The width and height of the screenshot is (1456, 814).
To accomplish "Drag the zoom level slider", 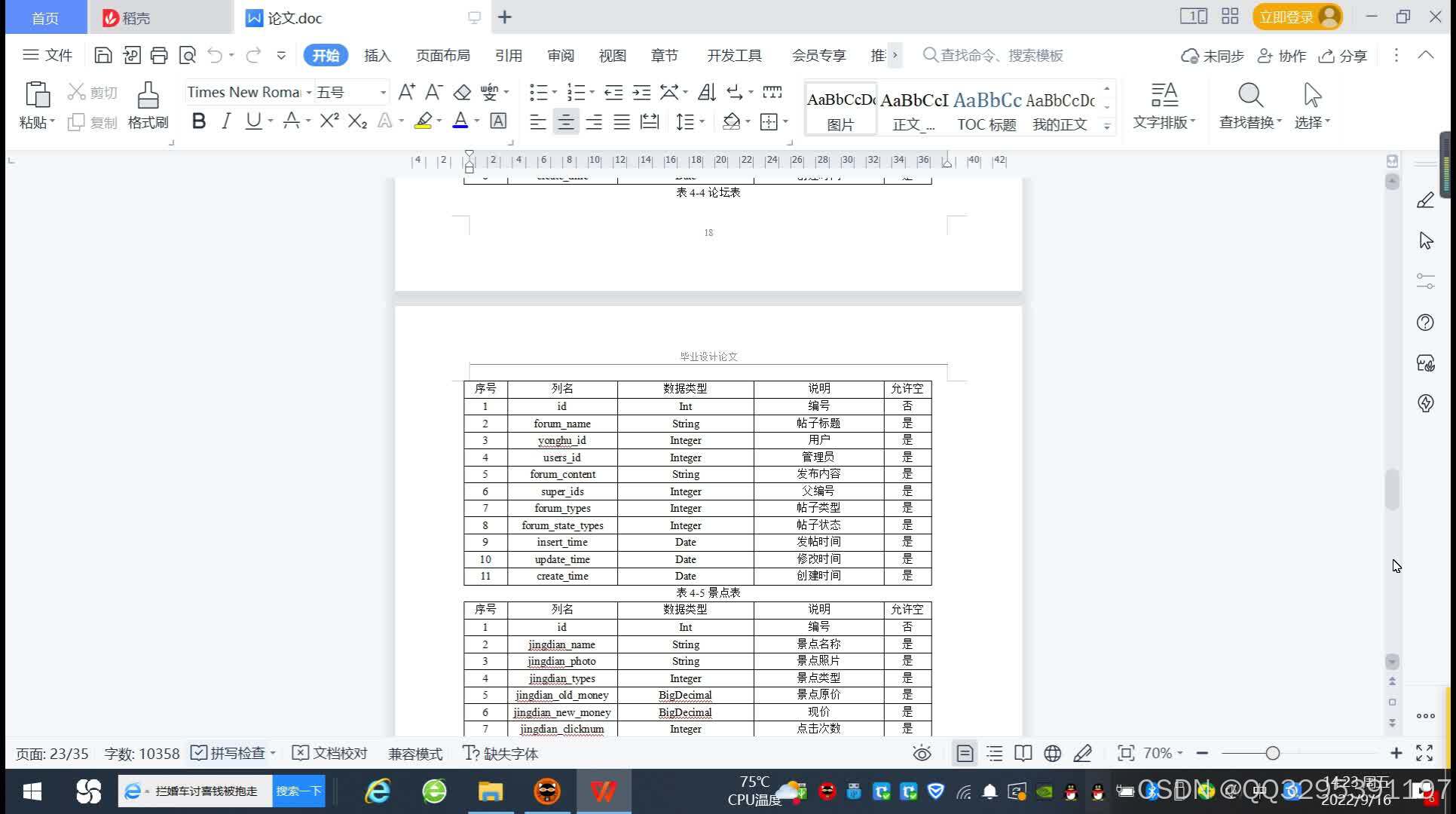I will [1271, 754].
